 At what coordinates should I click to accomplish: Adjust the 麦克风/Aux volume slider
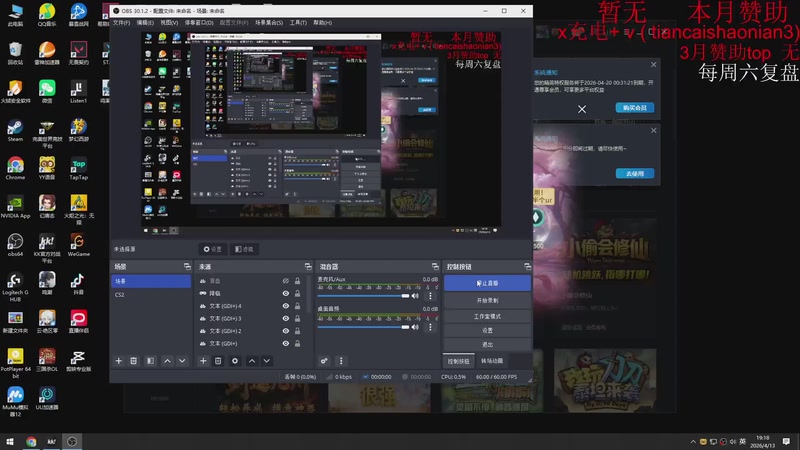tap(363, 296)
